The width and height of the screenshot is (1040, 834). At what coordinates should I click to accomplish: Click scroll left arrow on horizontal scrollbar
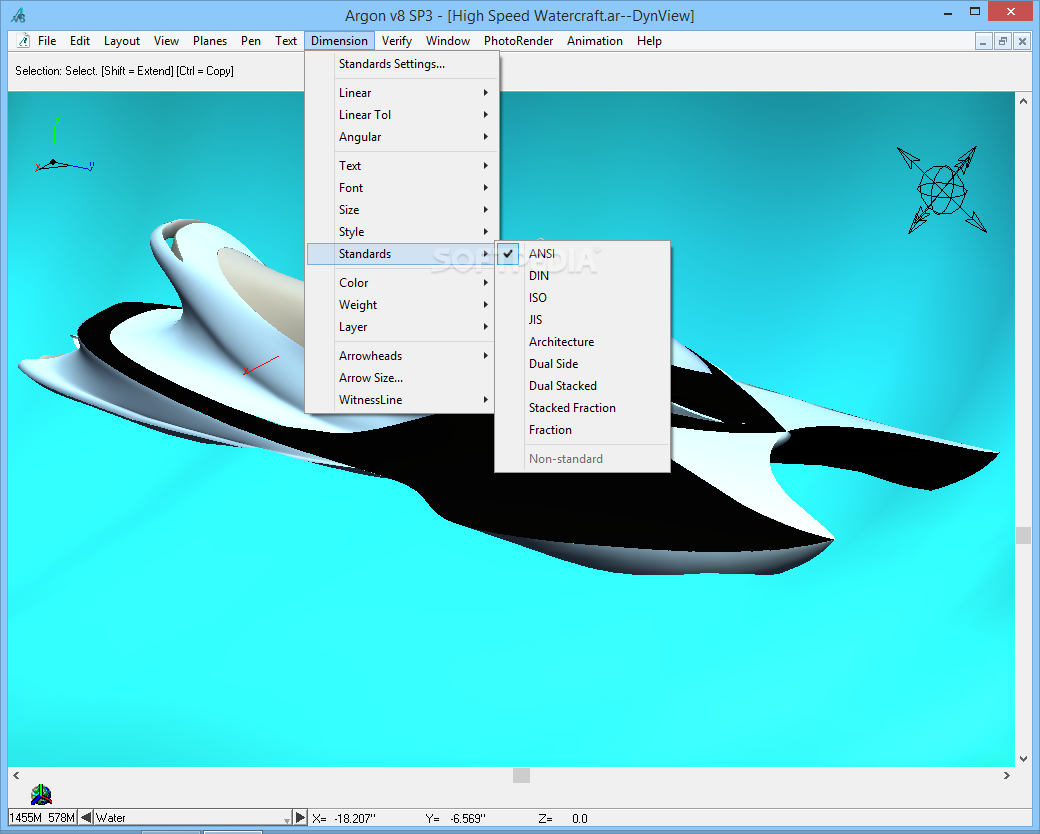16,775
